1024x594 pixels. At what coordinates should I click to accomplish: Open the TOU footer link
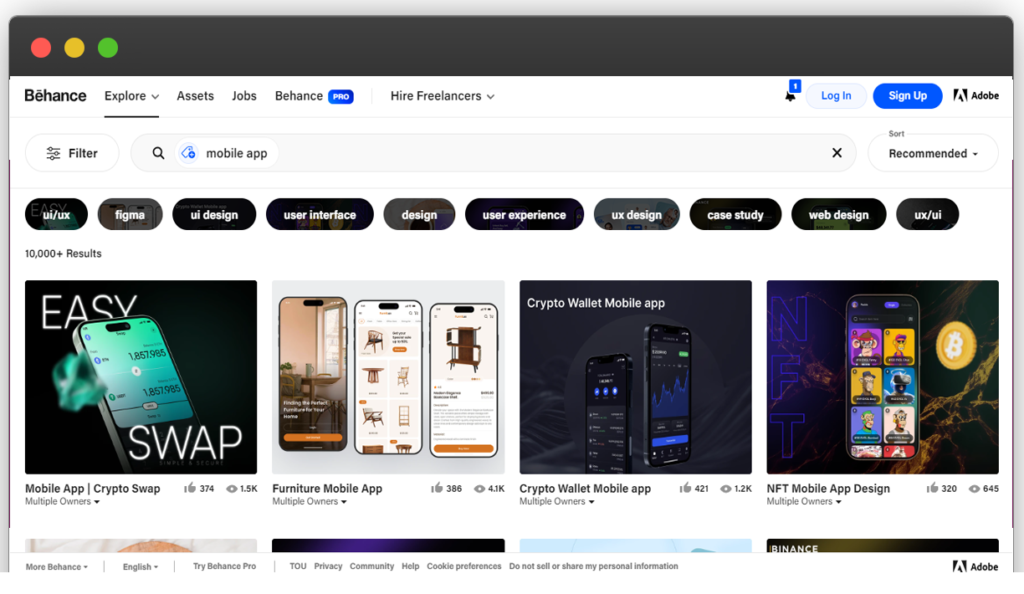298,567
